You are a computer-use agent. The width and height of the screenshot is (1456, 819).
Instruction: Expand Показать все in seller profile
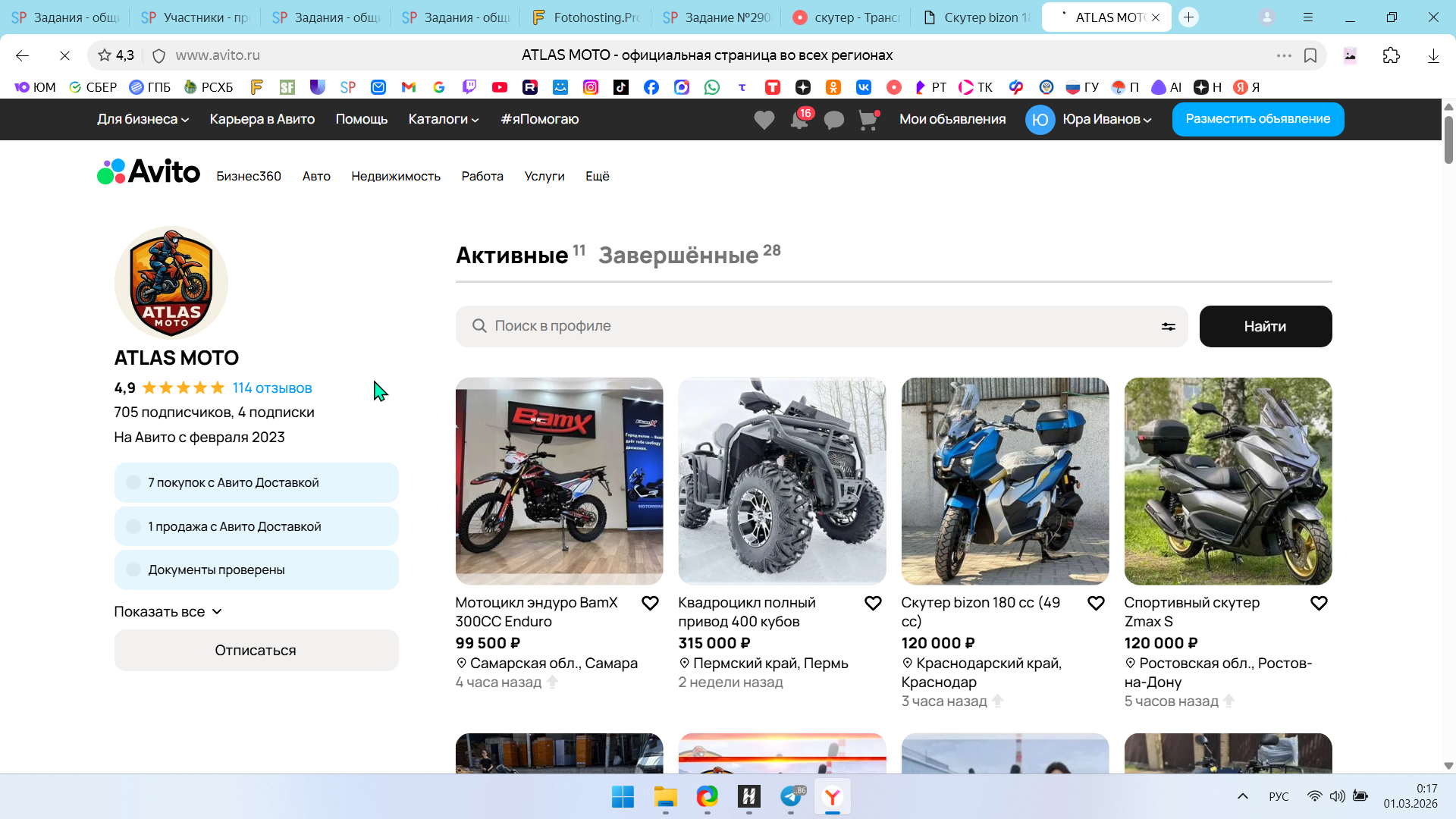point(168,612)
